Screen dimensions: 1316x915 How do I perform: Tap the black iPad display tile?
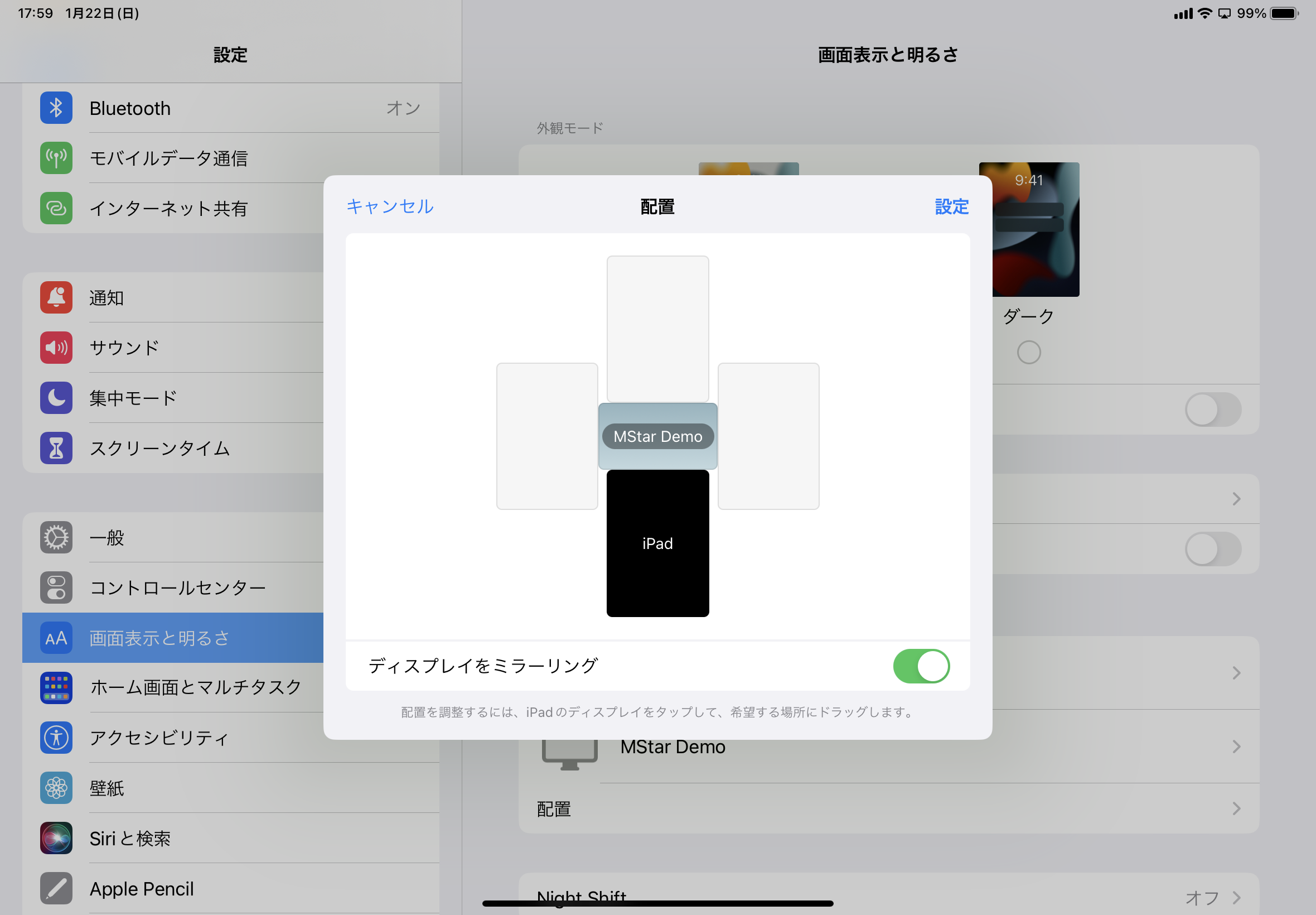[657, 543]
